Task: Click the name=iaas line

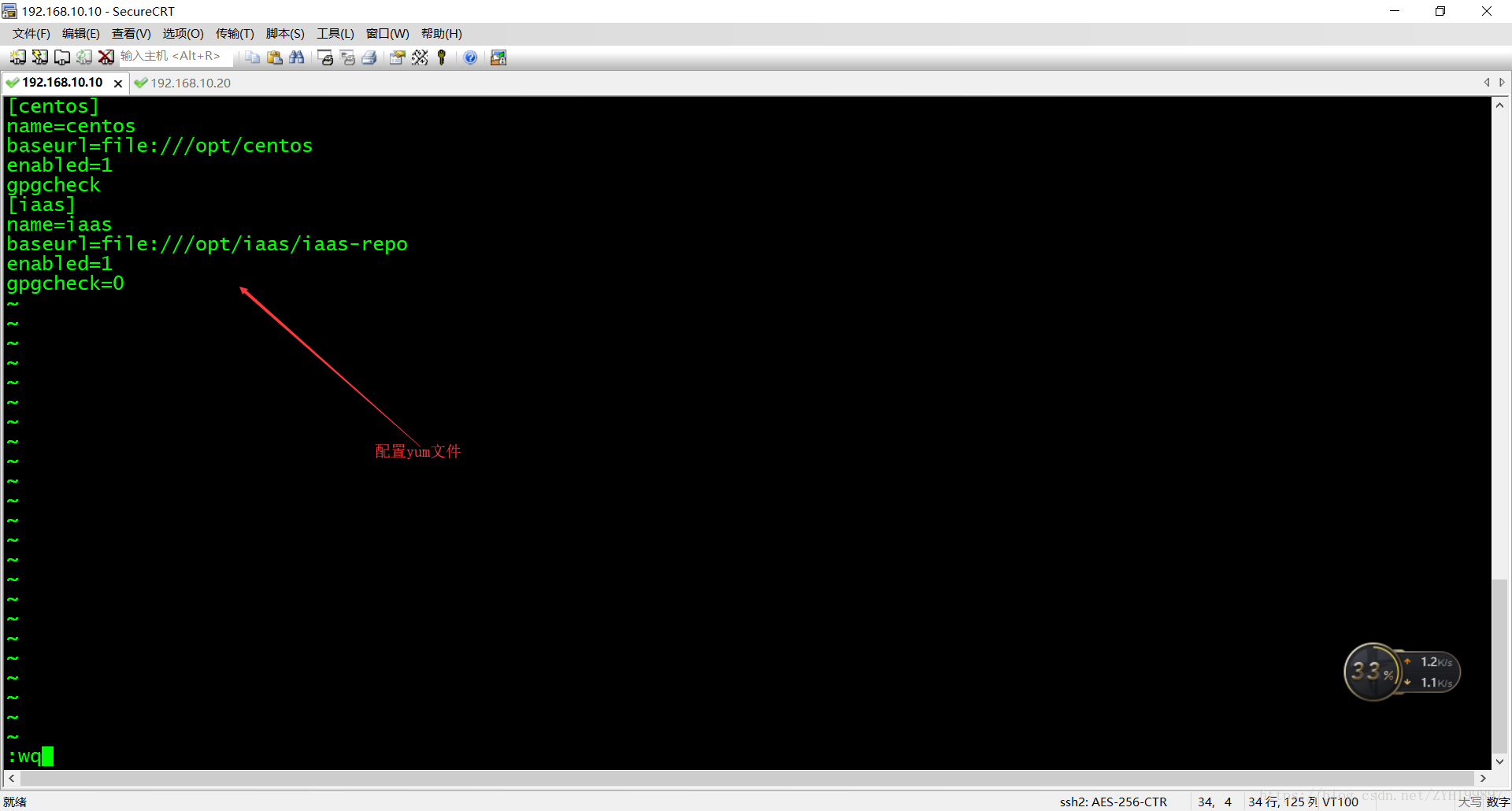Action: 59,224
